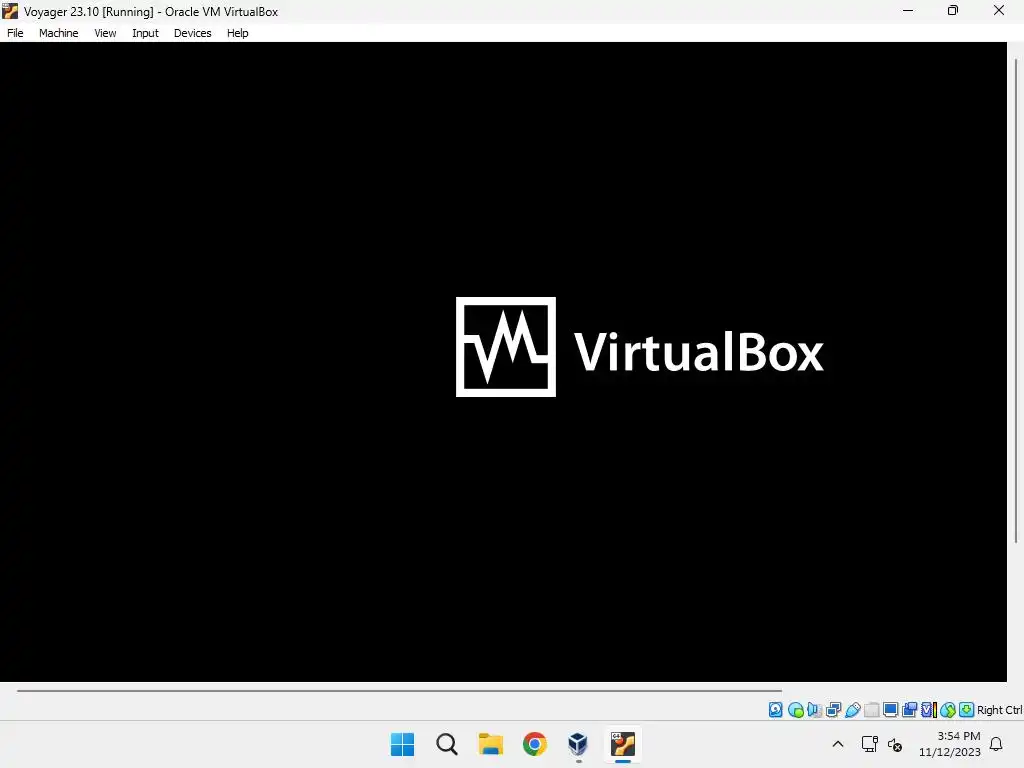Click inside the VM display showing VirtualBox logo
The image size is (1024, 768).
(x=503, y=362)
